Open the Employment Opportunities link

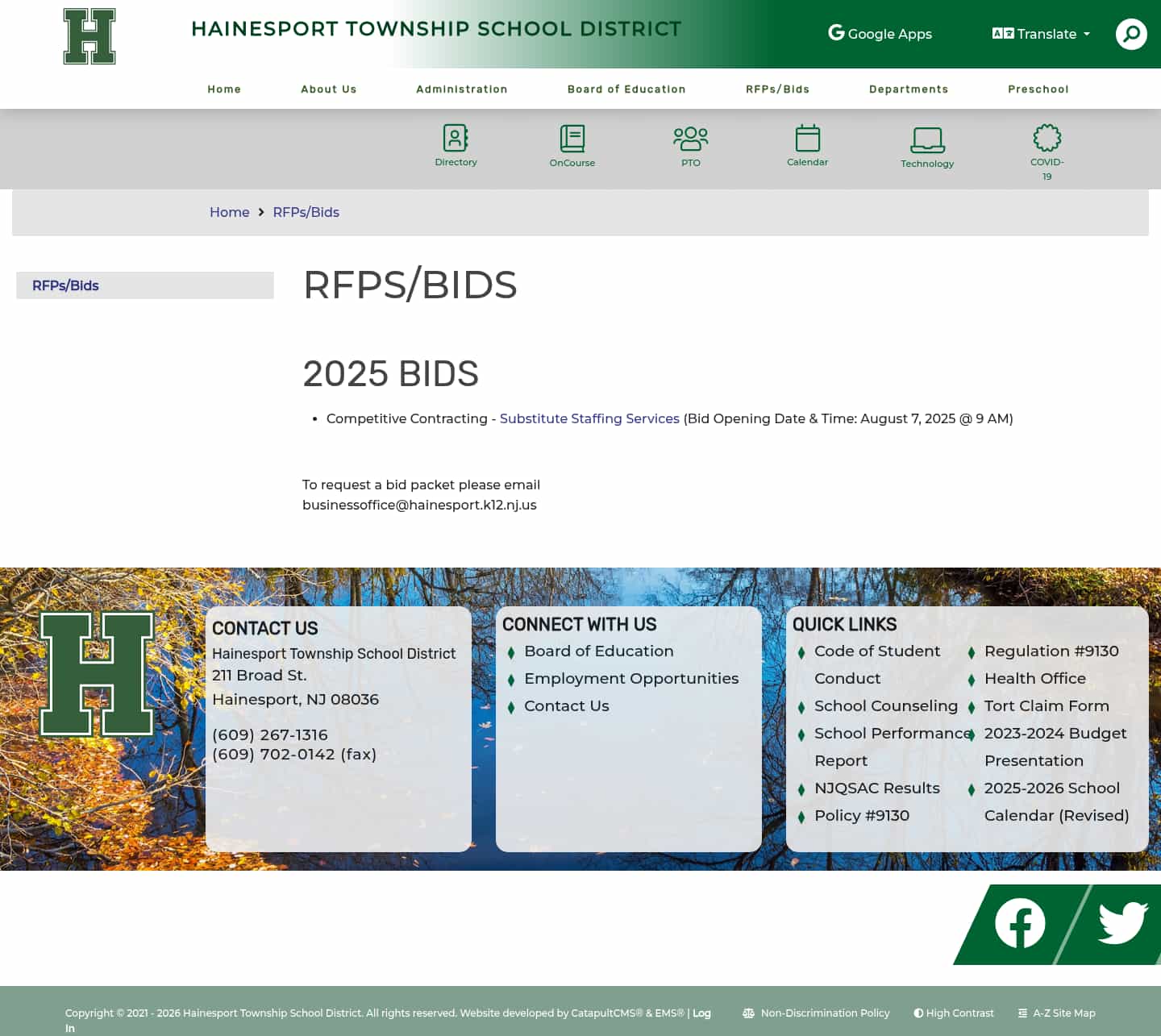[x=631, y=678]
